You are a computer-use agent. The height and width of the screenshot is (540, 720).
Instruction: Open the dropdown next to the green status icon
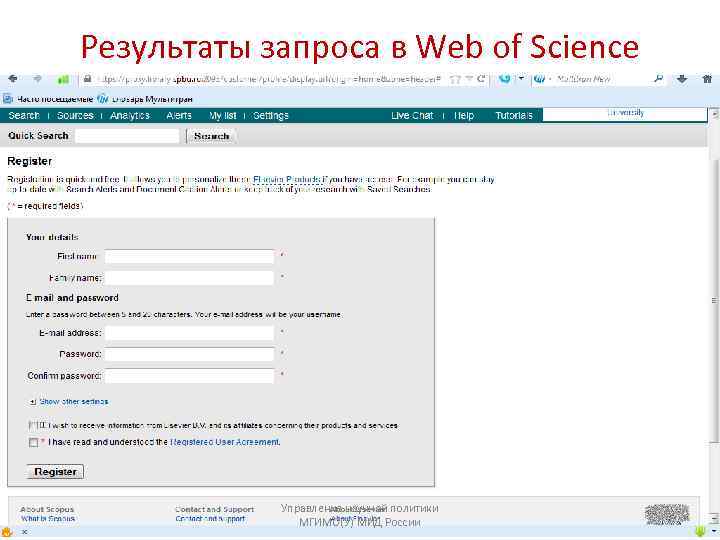coord(713,532)
